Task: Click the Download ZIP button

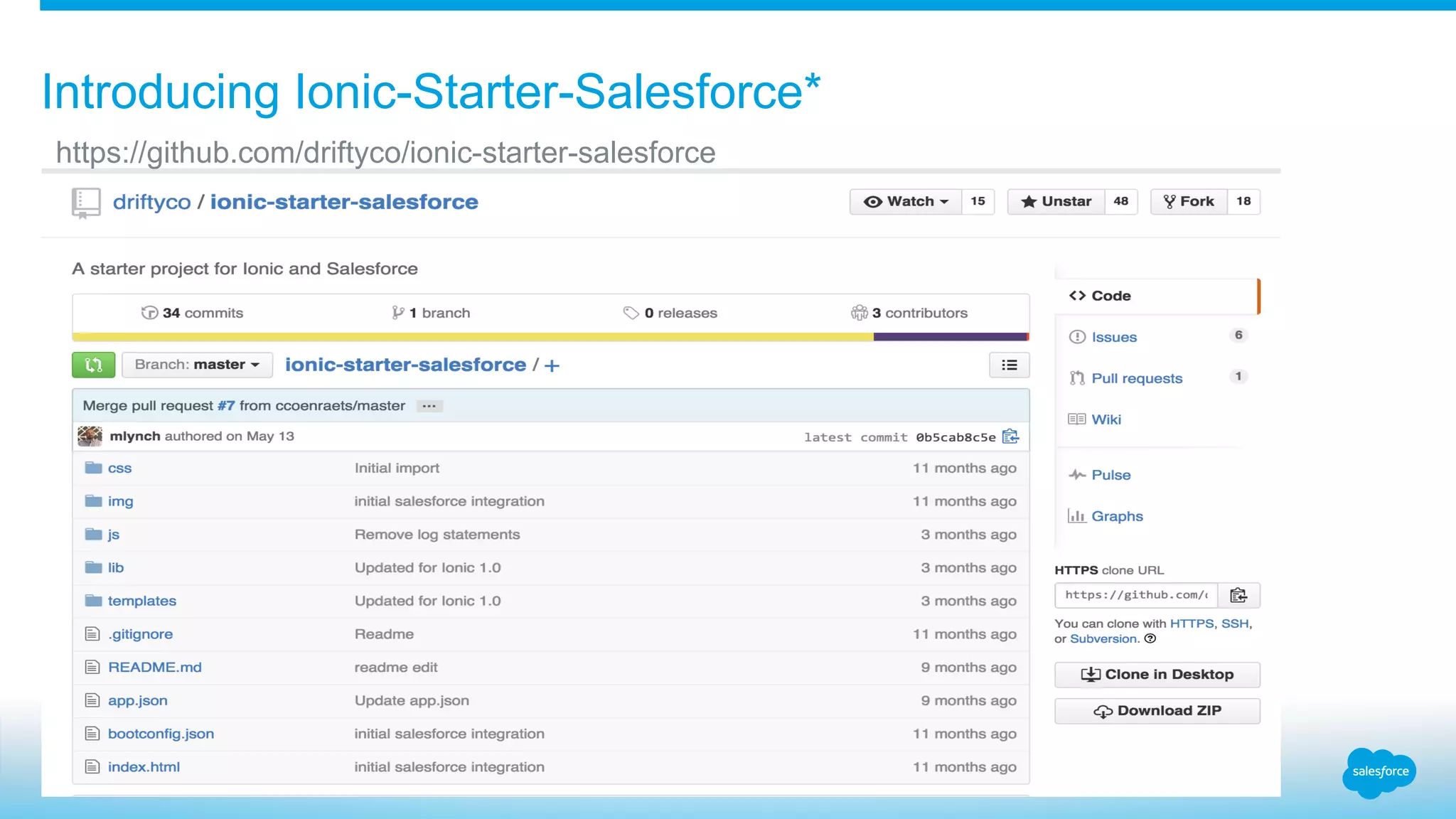Action: tap(1157, 711)
